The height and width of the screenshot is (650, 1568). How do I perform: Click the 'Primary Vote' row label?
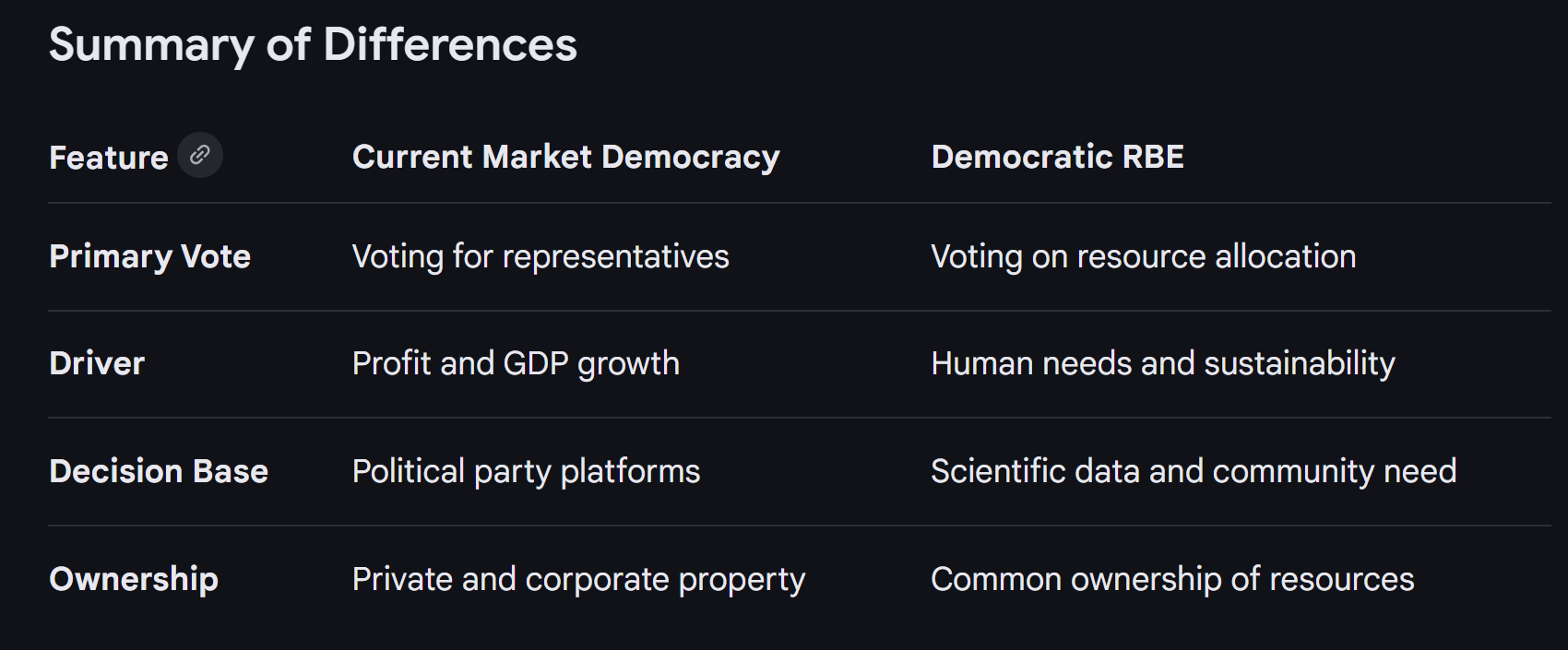149,256
